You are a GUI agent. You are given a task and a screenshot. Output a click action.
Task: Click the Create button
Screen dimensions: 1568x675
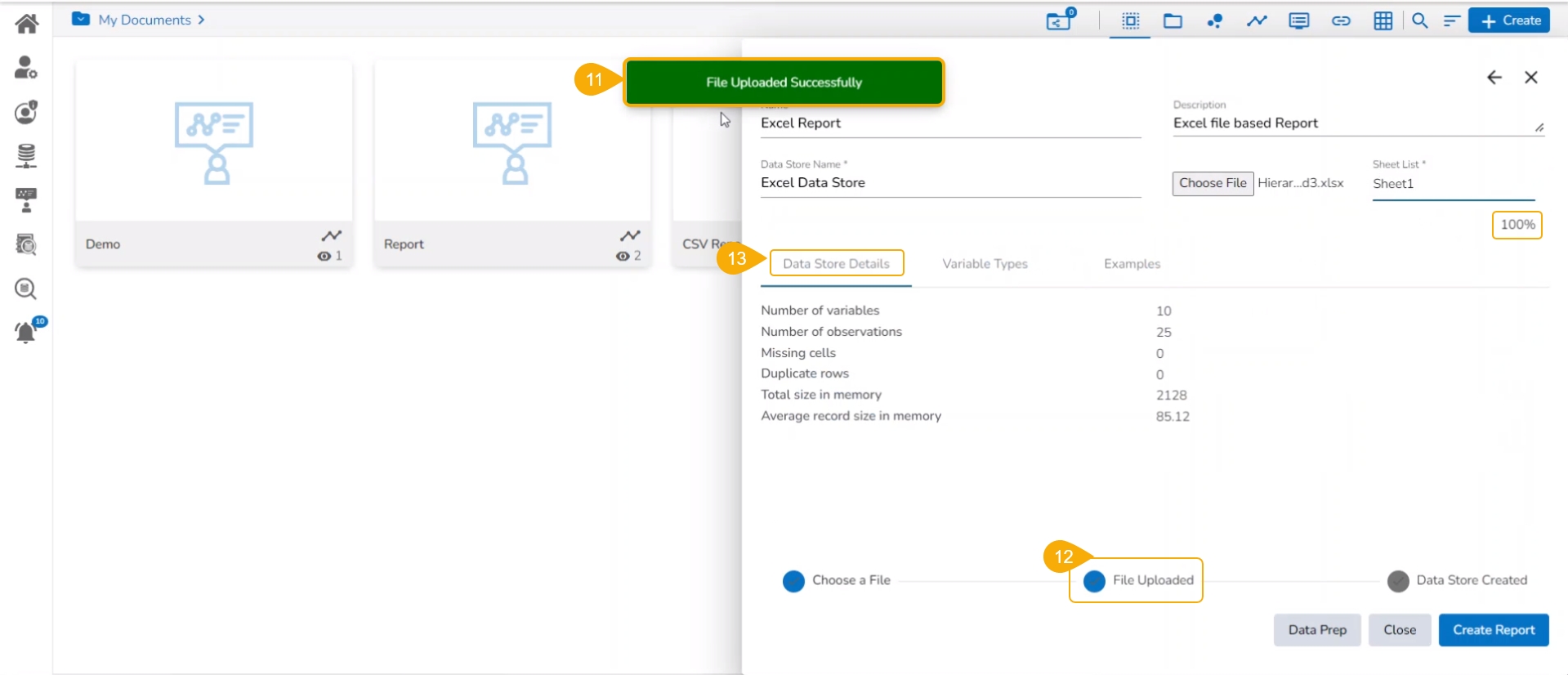[x=1509, y=20]
